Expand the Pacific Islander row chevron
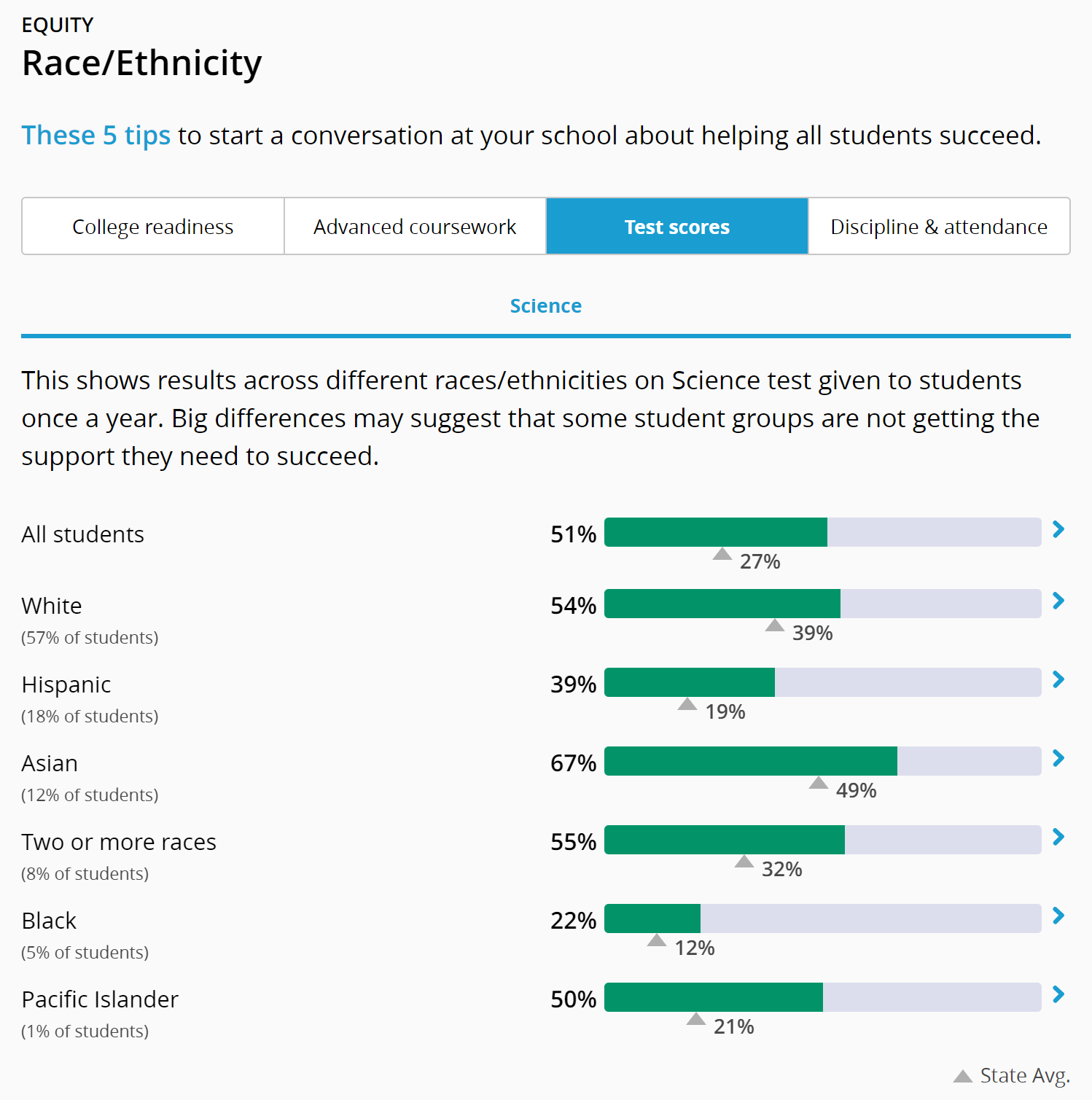Screen dimensions: 1092x1100 click(1058, 995)
